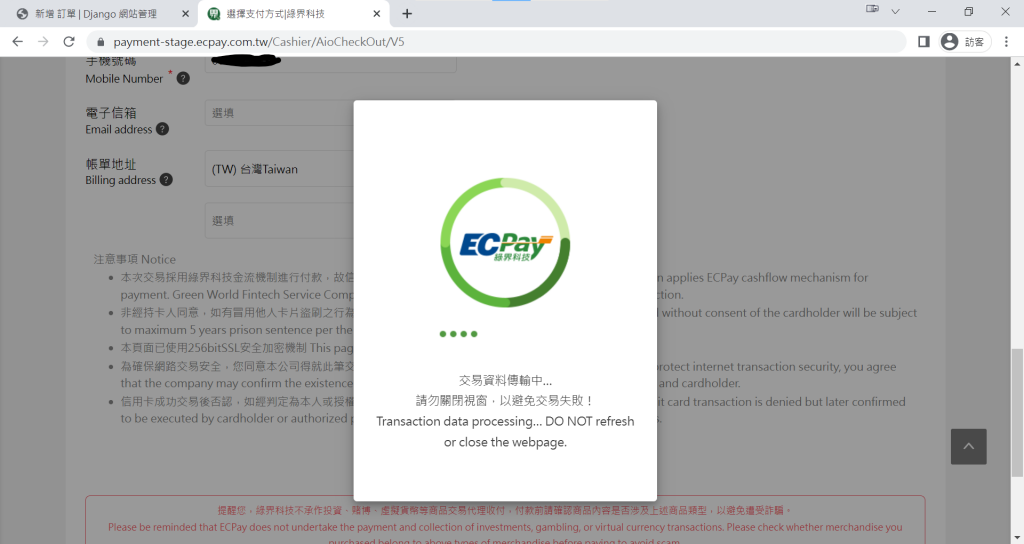Focus the payment-stage.ecpay.com.tw address bar
The image size is (1024, 544).
click(496, 42)
